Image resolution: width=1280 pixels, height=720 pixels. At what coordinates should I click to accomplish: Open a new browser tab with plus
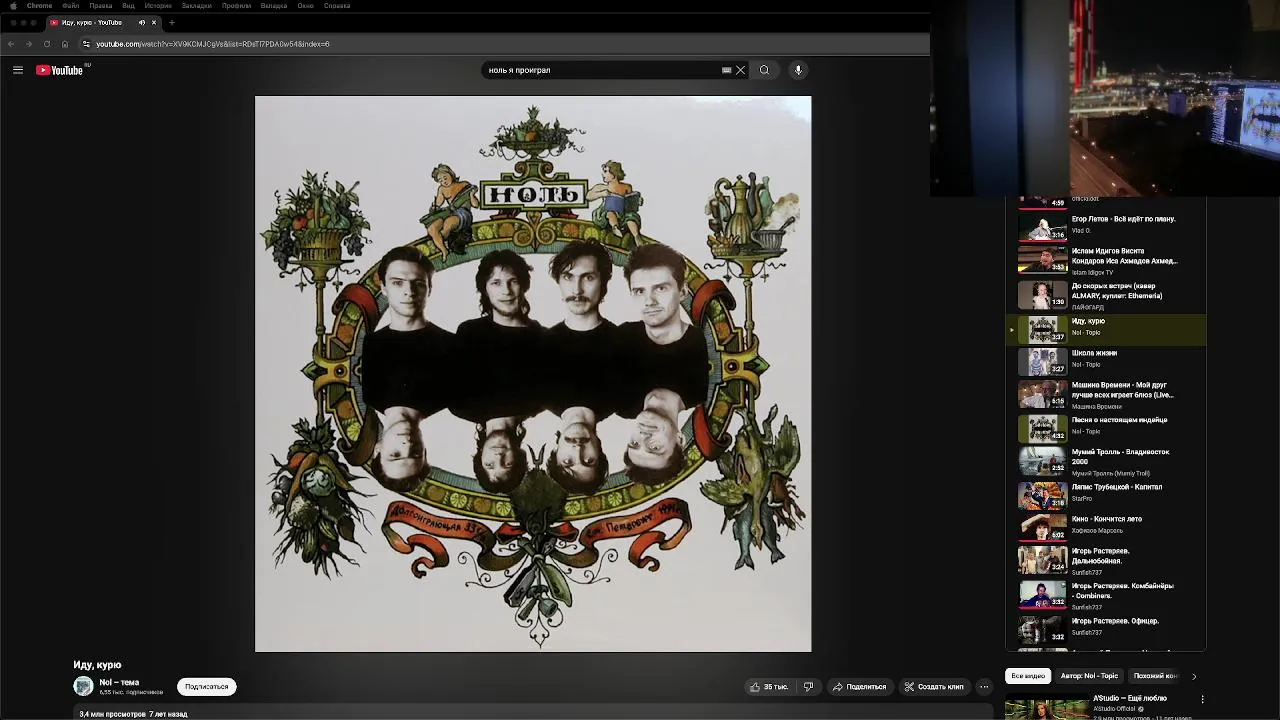tap(172, 22)
